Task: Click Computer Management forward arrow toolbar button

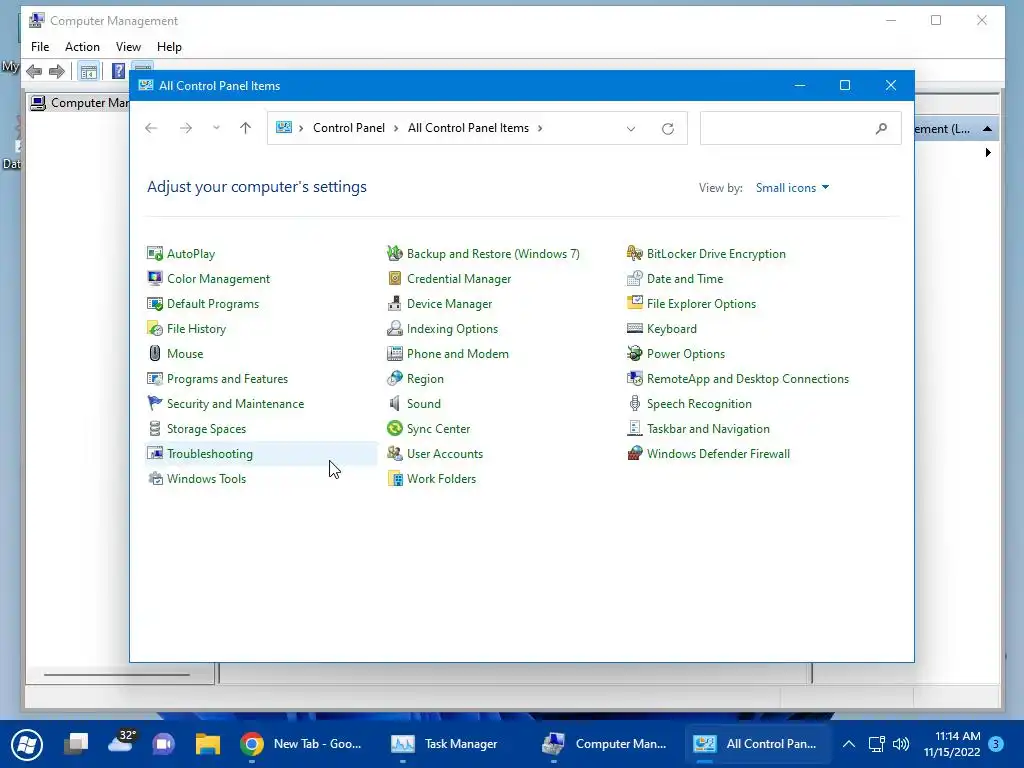Action: point(57,71)
